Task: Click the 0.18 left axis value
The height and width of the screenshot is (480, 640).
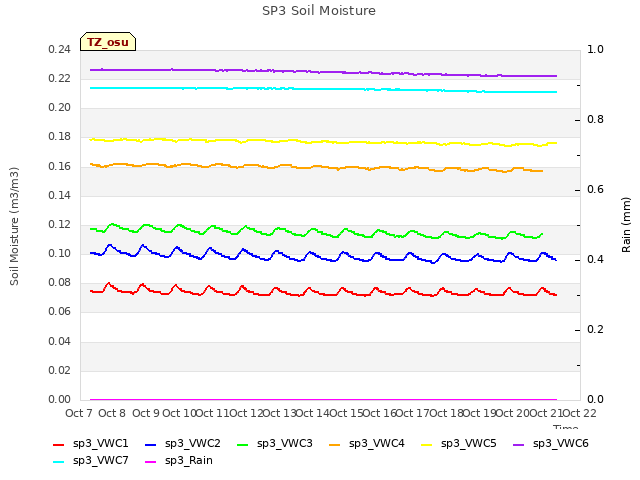Action: tap(60, 137)
